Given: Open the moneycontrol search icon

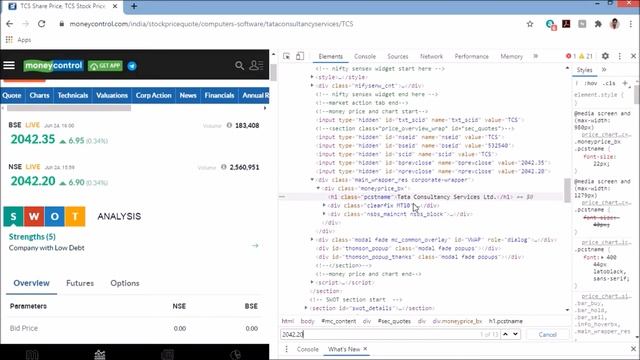Looking at the screenshot, I should click(239, 65).
